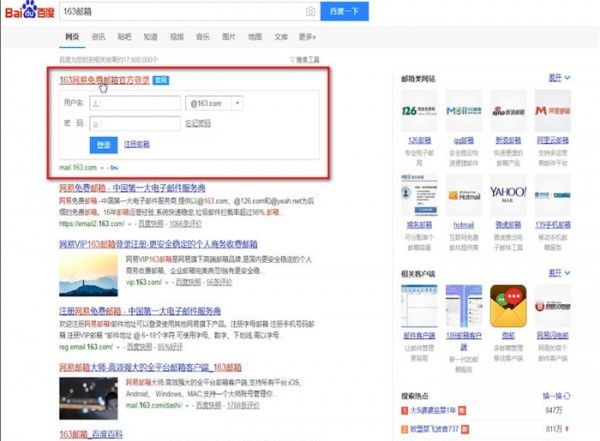Click the 126邮箱 text link
The image size is (600, 441).
click(419, 140)
